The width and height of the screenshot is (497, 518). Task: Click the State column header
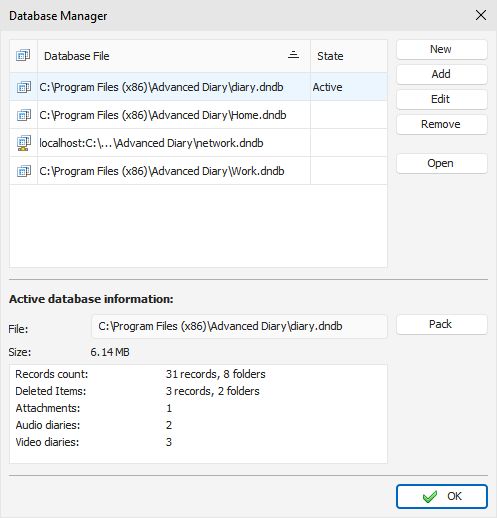tap(349, 56)
